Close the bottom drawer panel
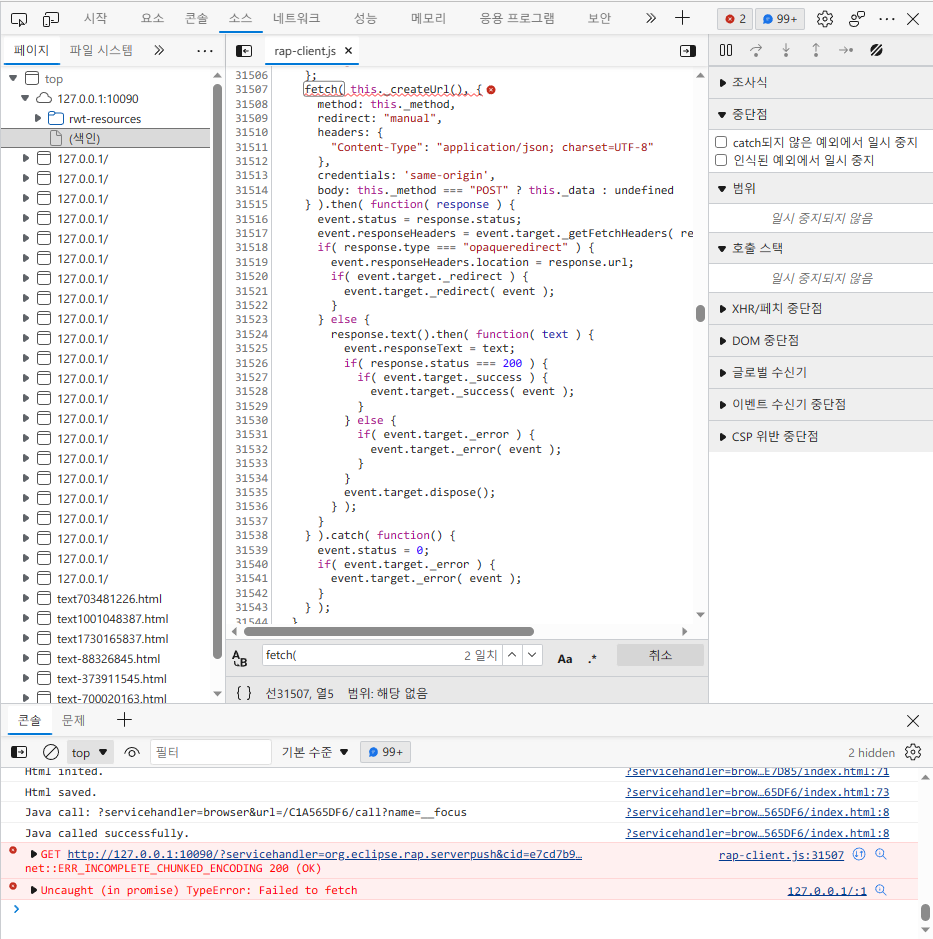 point(913,720)
